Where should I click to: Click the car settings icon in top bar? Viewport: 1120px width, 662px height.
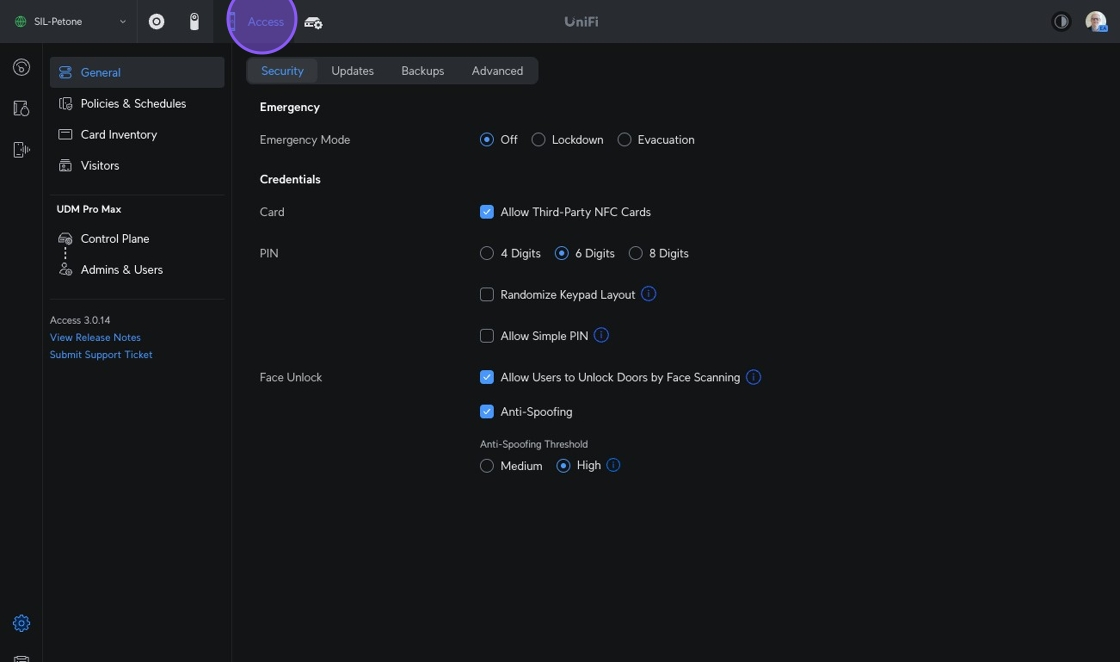click(x=313, y=22)
